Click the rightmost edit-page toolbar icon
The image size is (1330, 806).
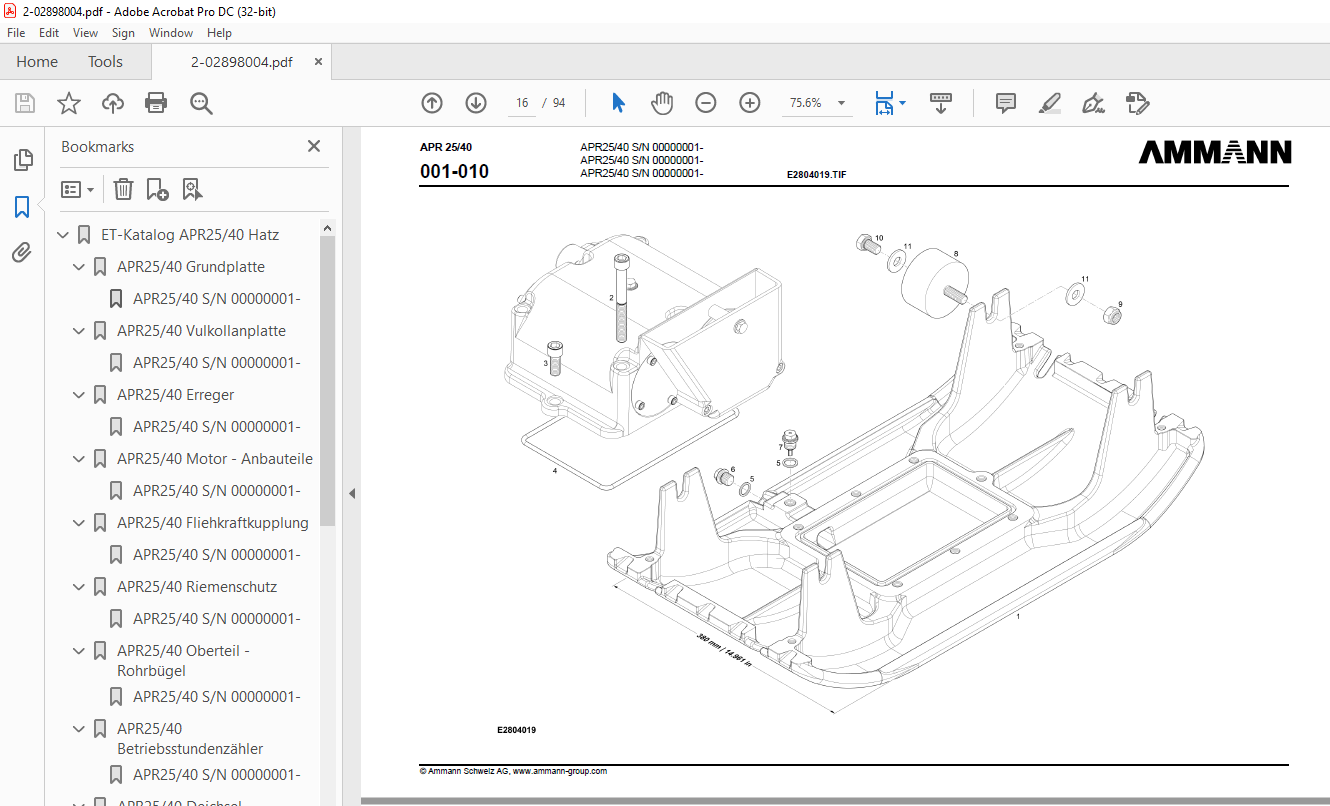click(1137, 103)
